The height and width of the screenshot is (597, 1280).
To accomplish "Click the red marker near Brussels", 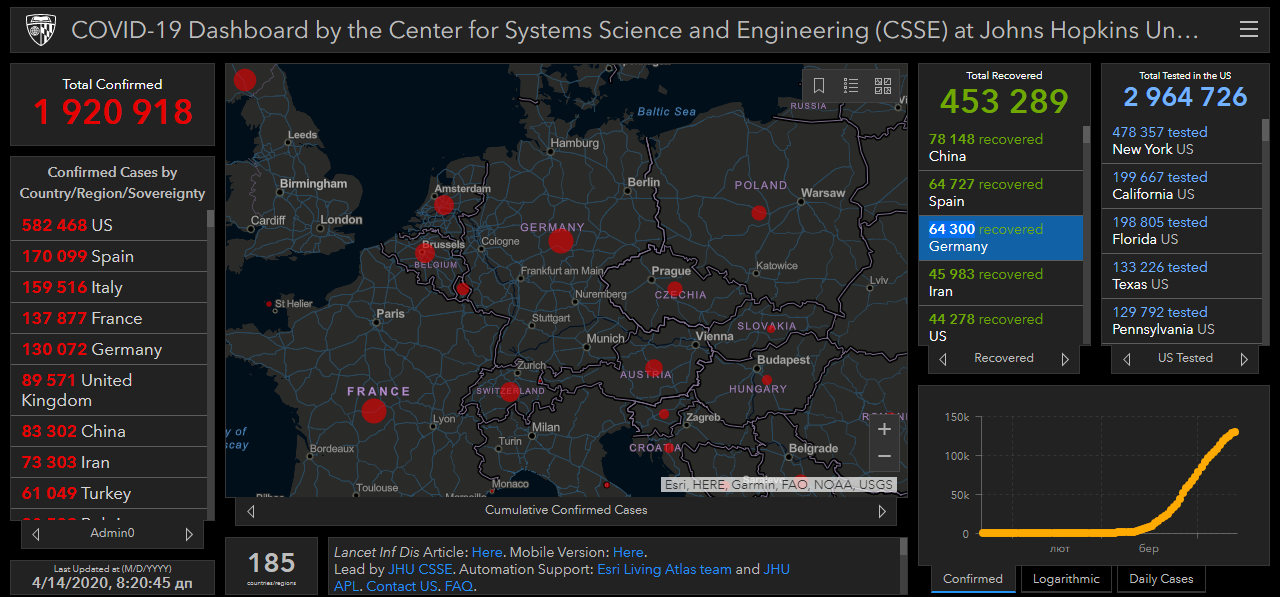I will [425, 253].
